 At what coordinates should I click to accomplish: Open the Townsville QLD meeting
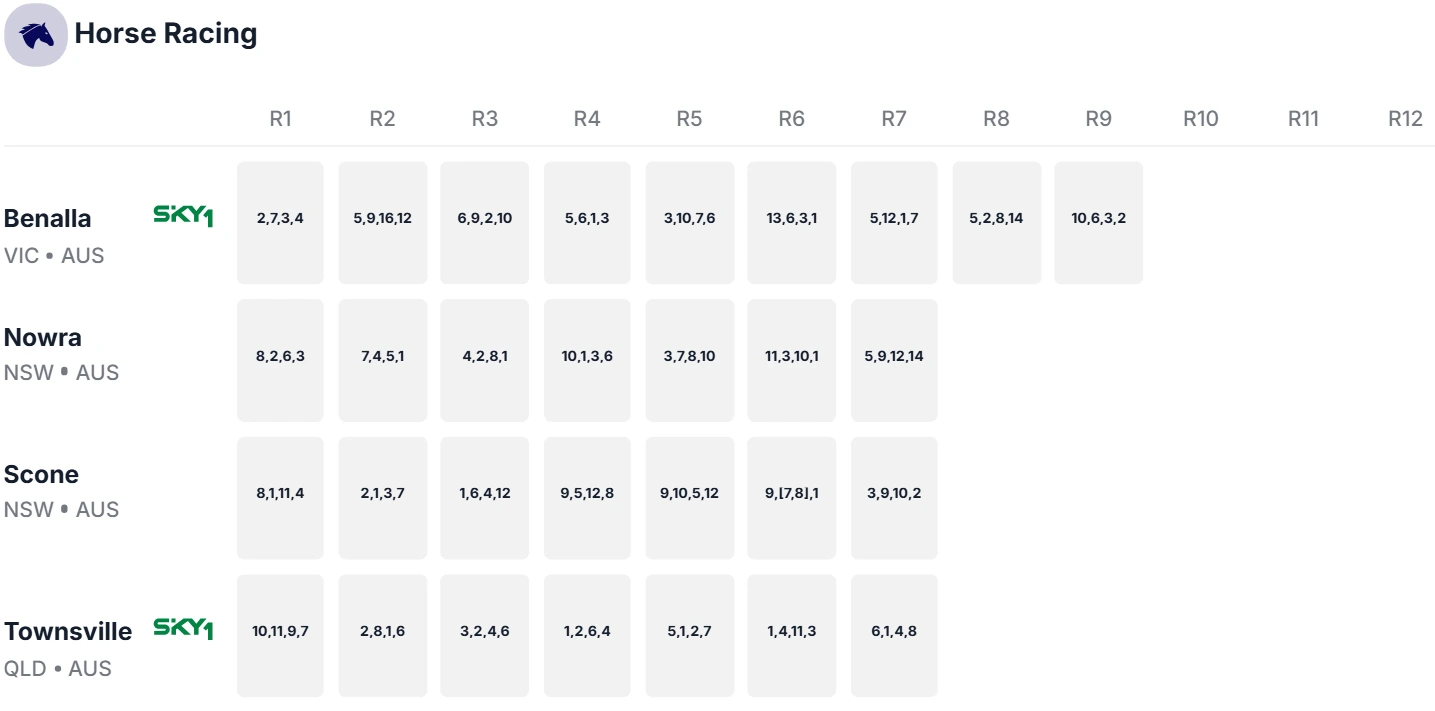(x=68, y=649)
